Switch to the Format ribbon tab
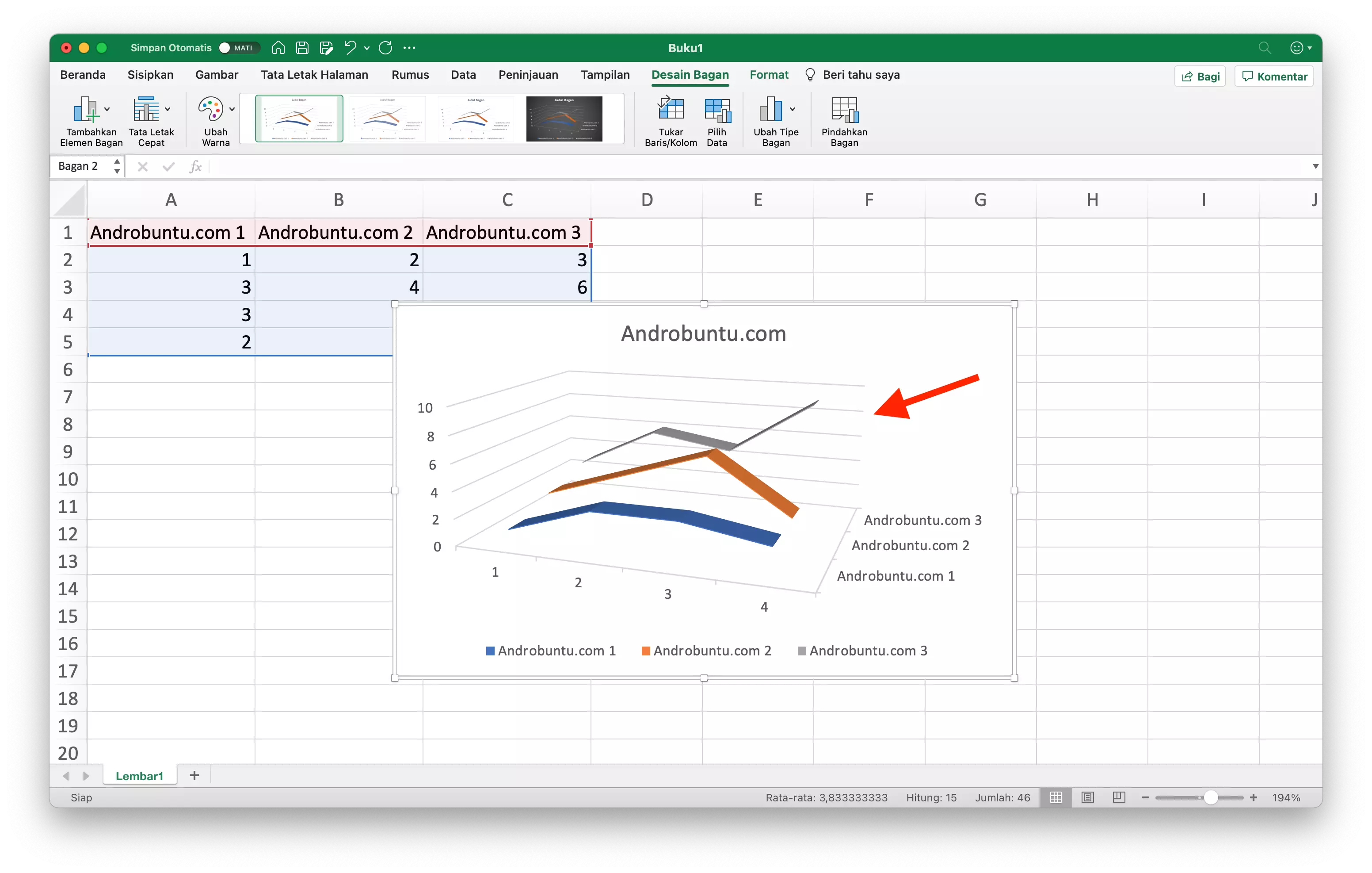Screen dimensions: 1372x873 point(769,75)
